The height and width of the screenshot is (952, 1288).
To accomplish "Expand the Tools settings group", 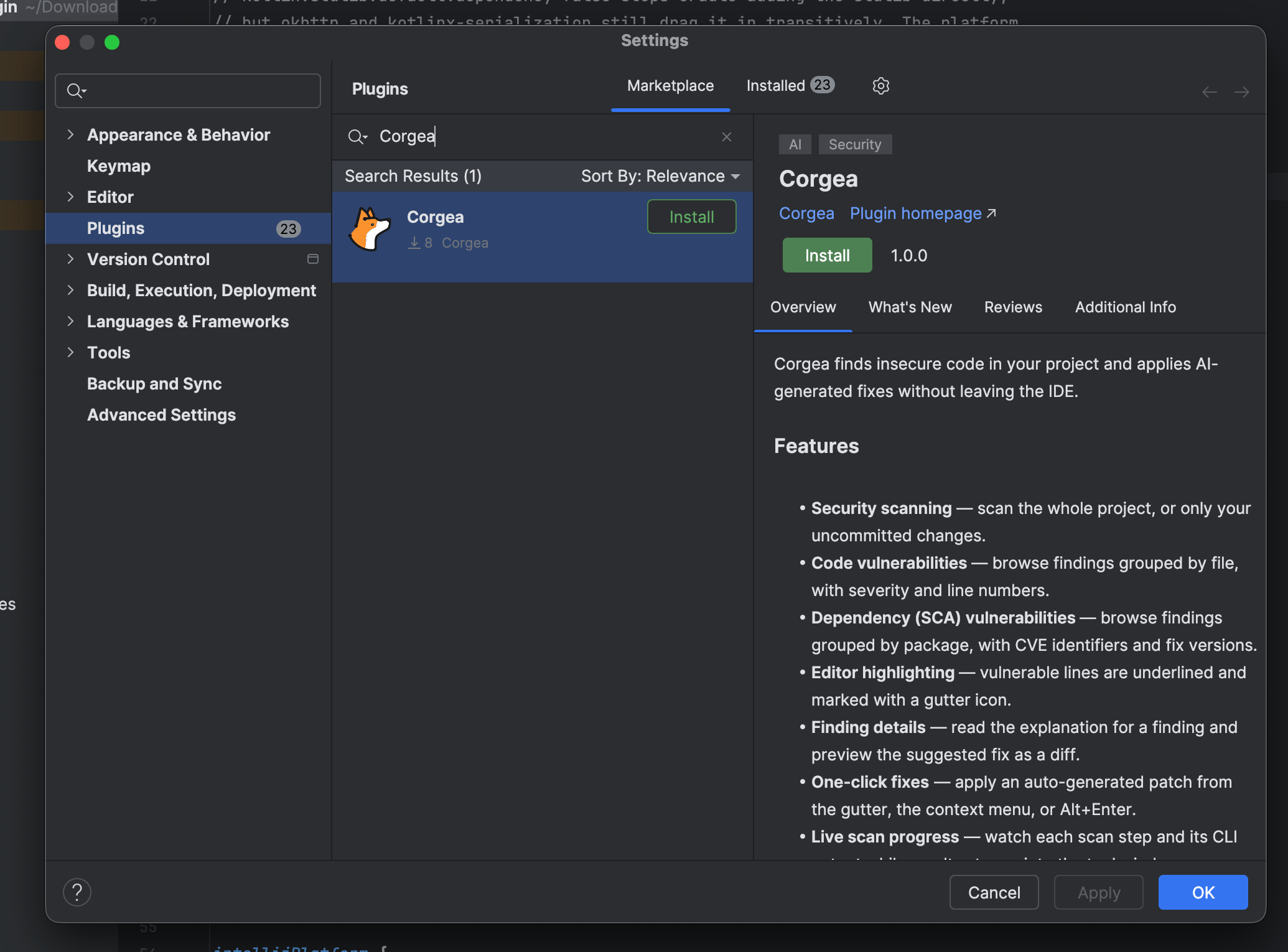I will [70, 352].
